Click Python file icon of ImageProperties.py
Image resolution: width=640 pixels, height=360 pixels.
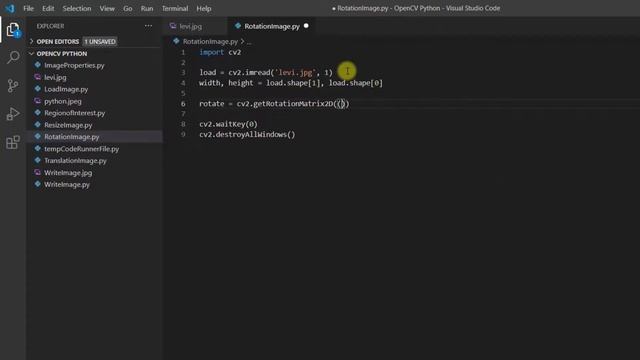pos(38,65)
